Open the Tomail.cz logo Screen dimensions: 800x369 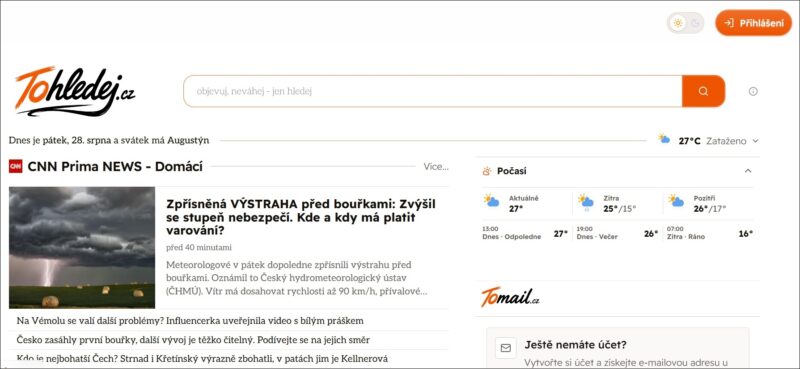point(510,298)
